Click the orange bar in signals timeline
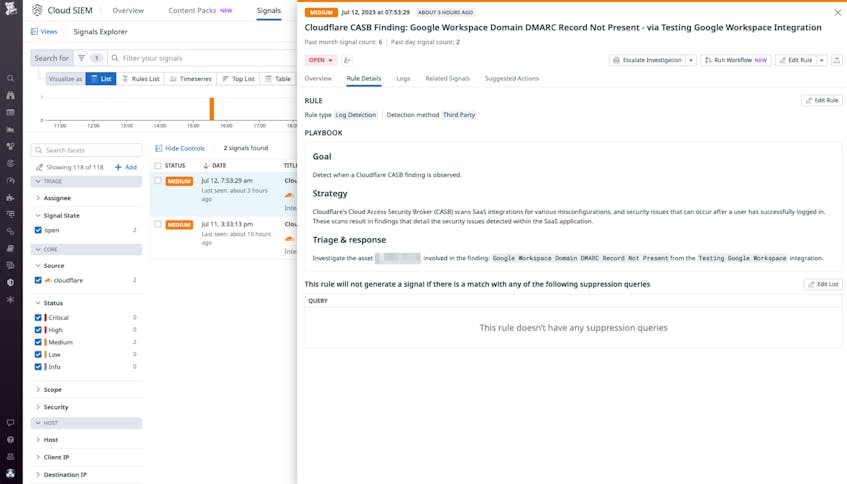This screenshot has height=484, width=847. 212,109
